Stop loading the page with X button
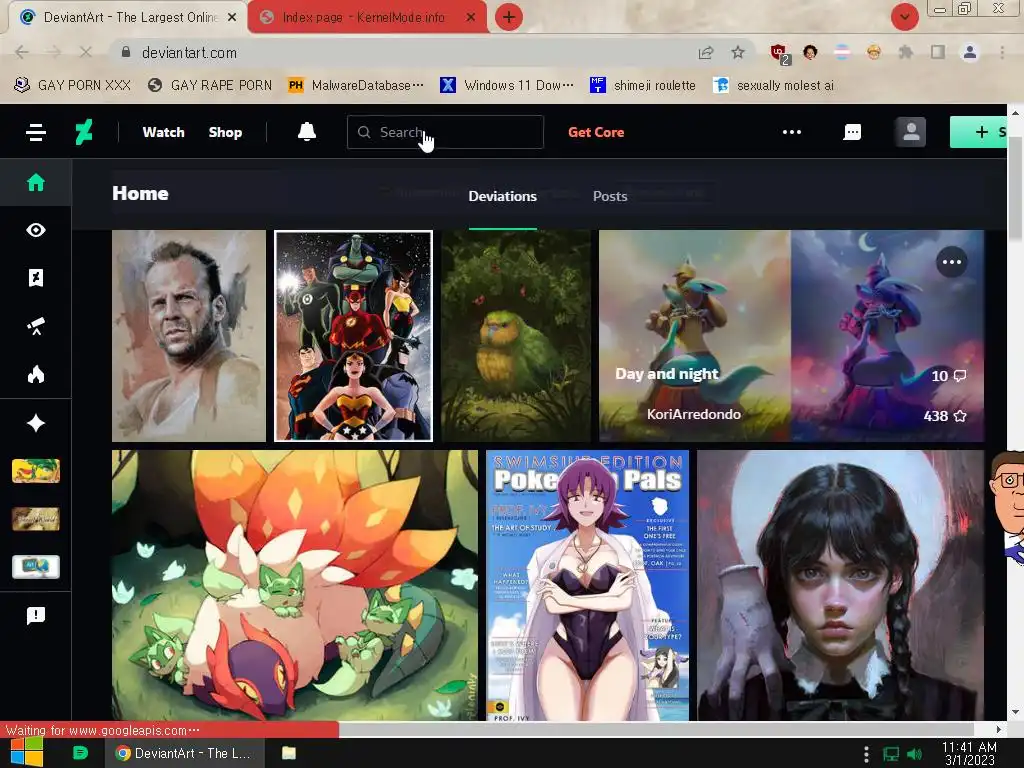1024x768 pixels. [x=86, y=52]
